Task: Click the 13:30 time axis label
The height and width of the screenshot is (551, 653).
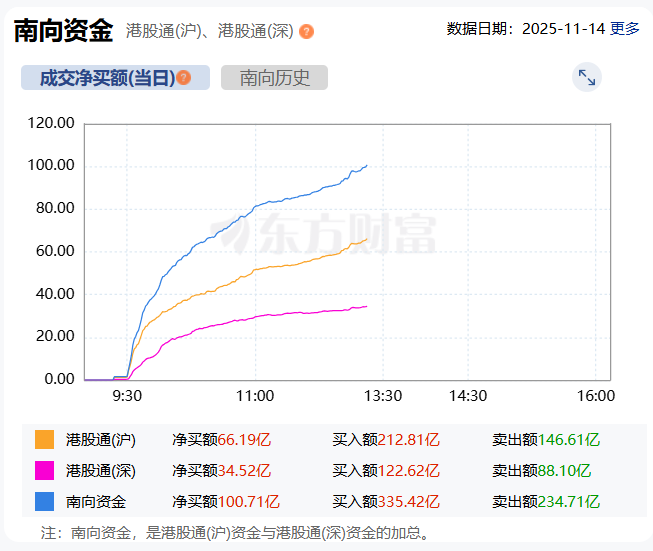Action: tap(383, 396)
